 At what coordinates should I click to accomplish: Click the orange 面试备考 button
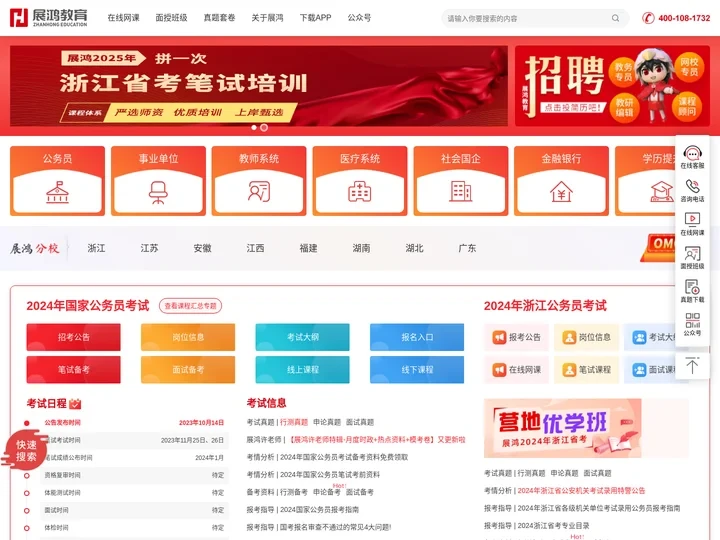(x=188, y=370)
